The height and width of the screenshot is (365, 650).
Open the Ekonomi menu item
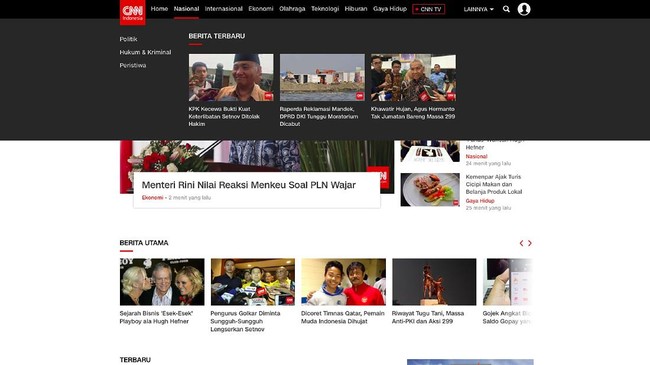tap(261, 9)
